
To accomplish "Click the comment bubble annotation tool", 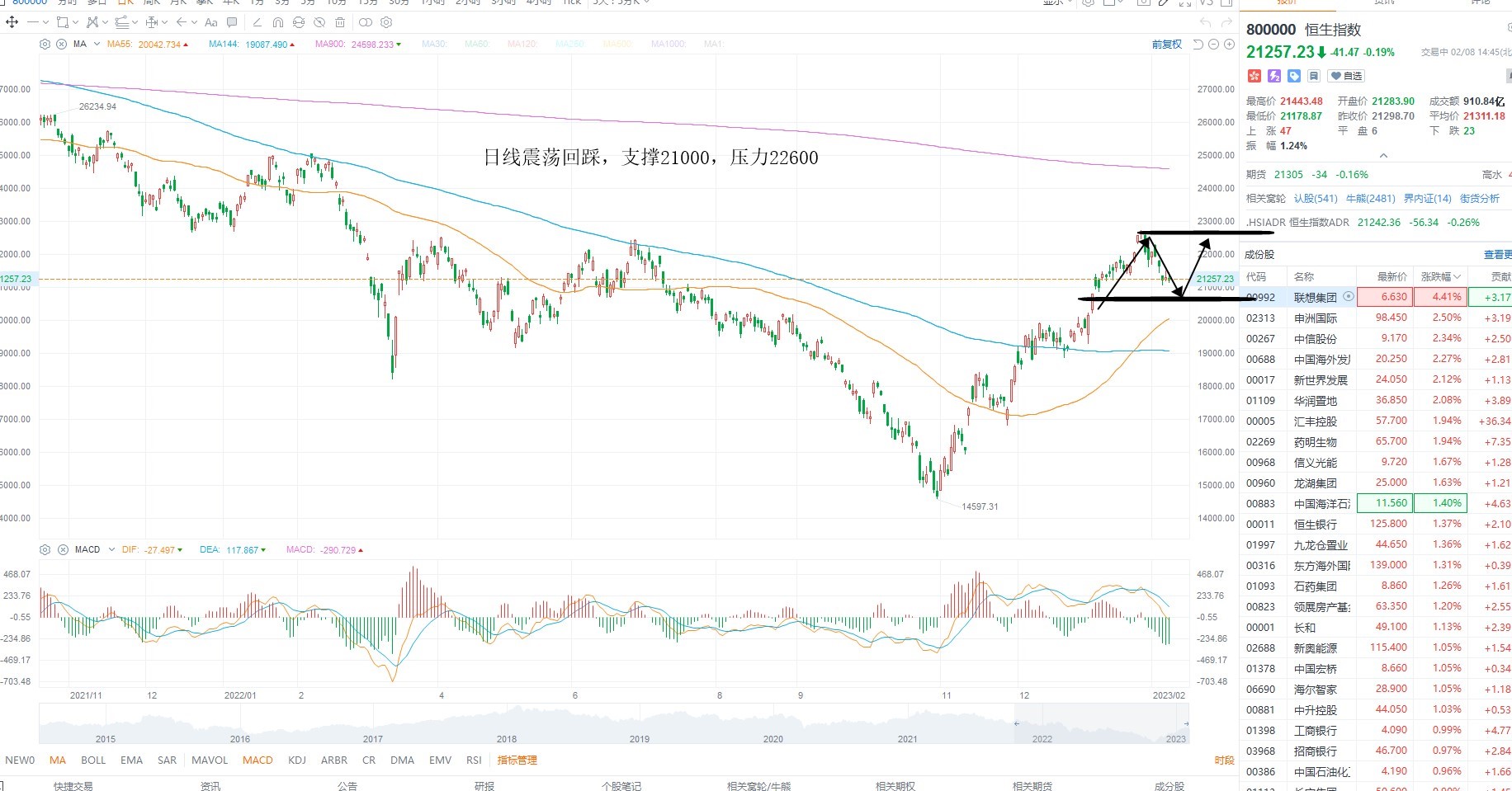I will point(232,22).
